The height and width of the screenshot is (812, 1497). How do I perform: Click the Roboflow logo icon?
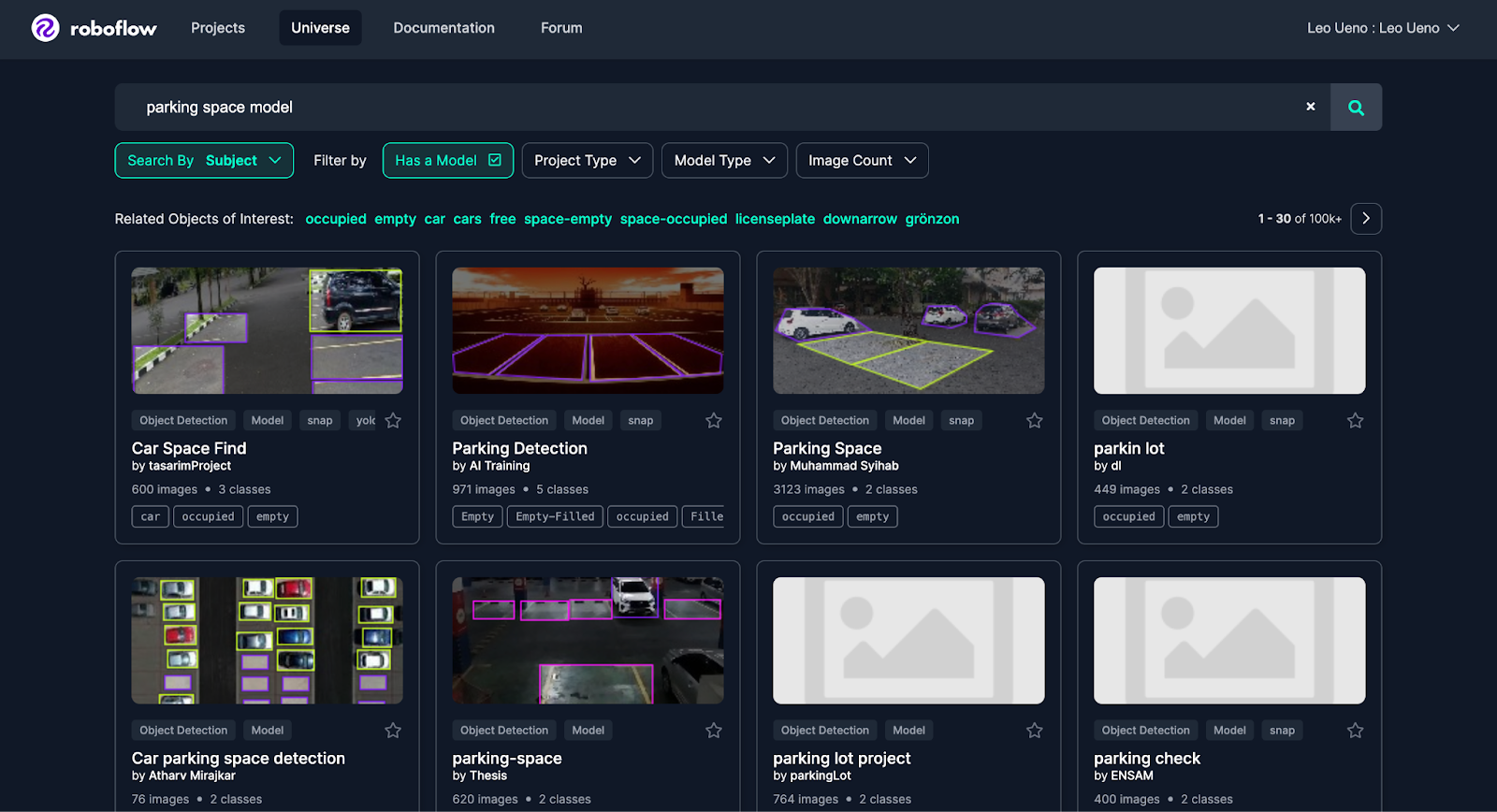(x=45, y=28)
